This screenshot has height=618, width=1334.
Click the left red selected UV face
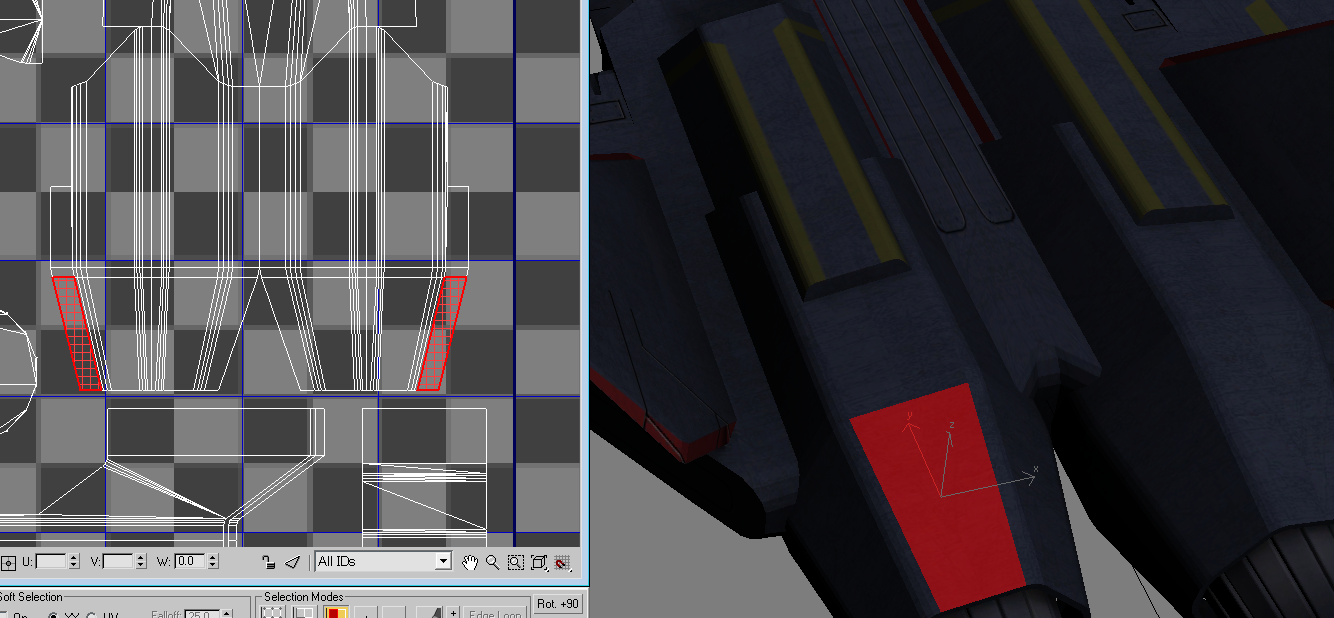(77, 333)
